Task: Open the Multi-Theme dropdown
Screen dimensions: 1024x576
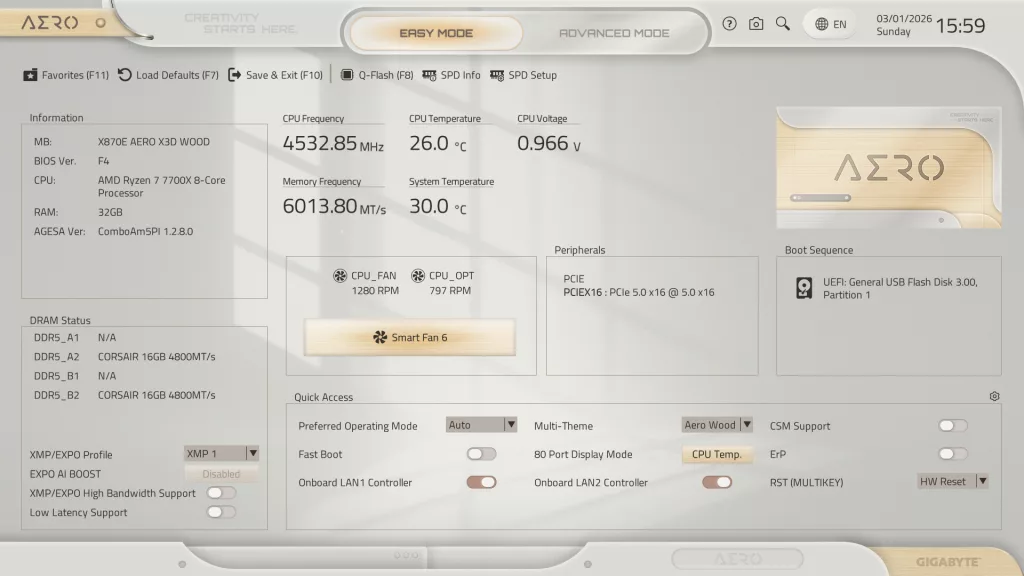Action: (717, 425)
